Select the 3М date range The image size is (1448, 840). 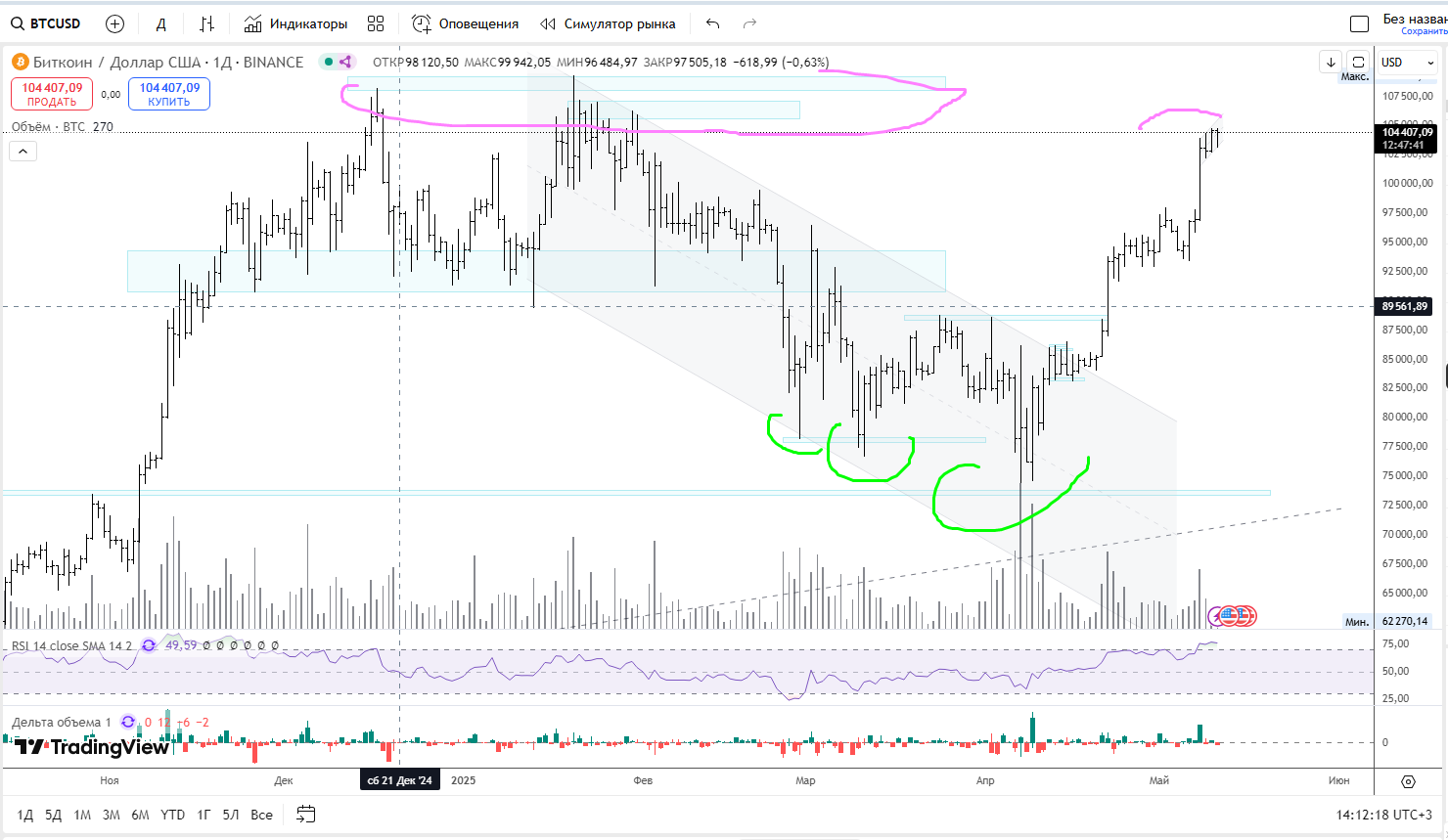112,815
